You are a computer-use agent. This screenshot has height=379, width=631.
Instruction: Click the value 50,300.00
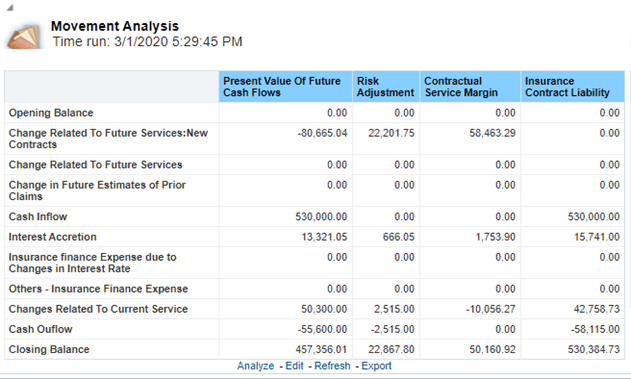click(x=324, y=309)
